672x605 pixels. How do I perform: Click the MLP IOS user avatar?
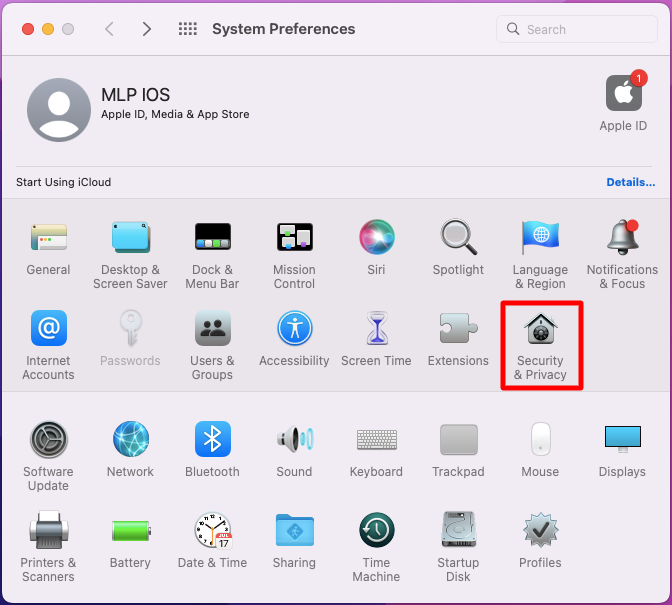(59, 110)
